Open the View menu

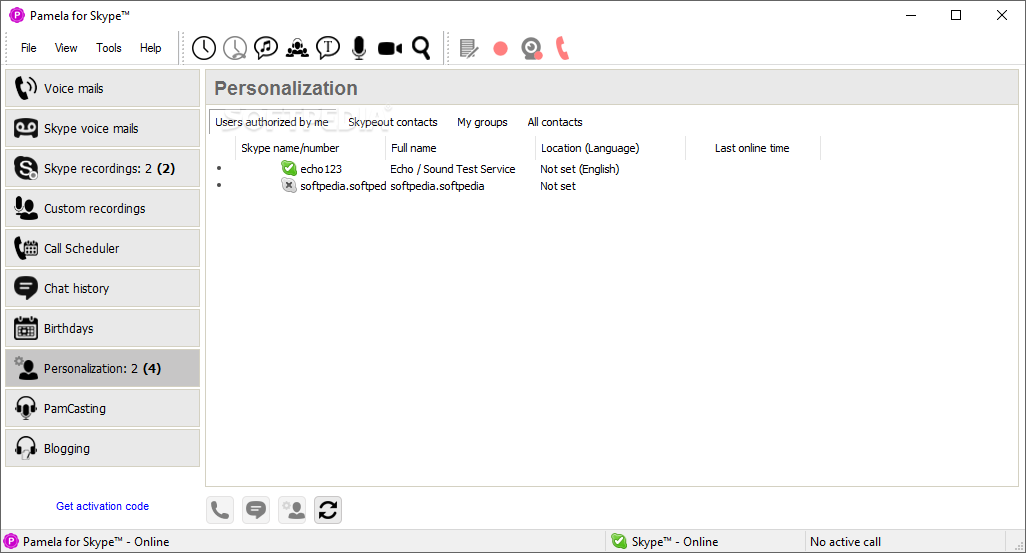(66, 48)
